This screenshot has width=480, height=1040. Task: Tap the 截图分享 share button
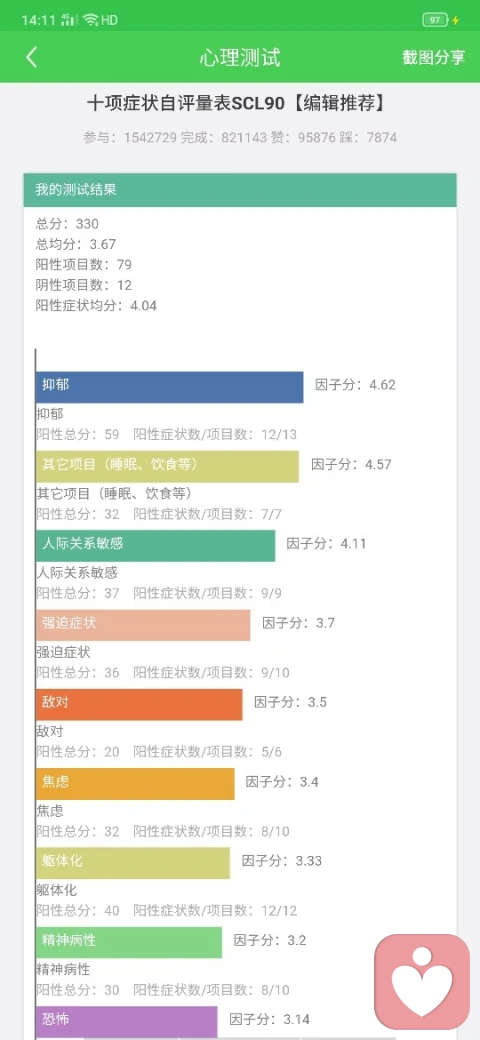click(434, 57)
